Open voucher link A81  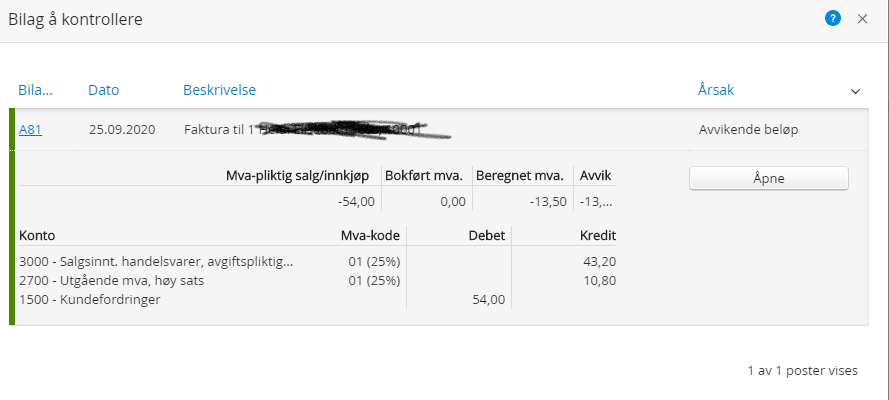(x=30, y=130)
